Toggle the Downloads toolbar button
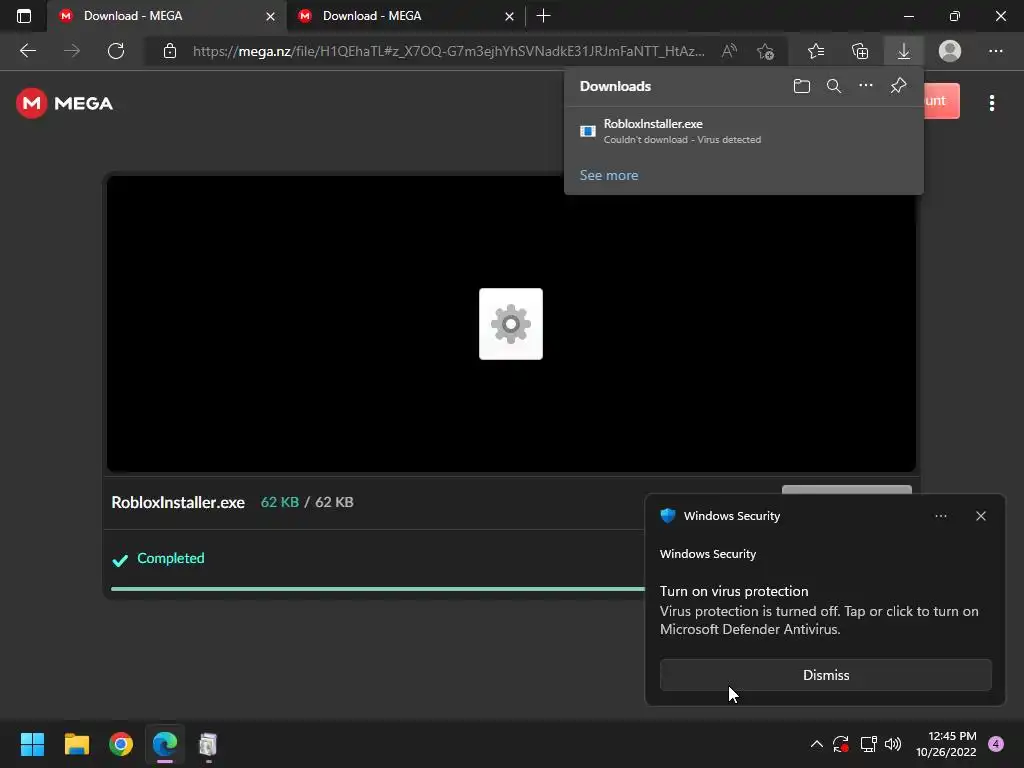The image size is (1024, 768). 904,51
